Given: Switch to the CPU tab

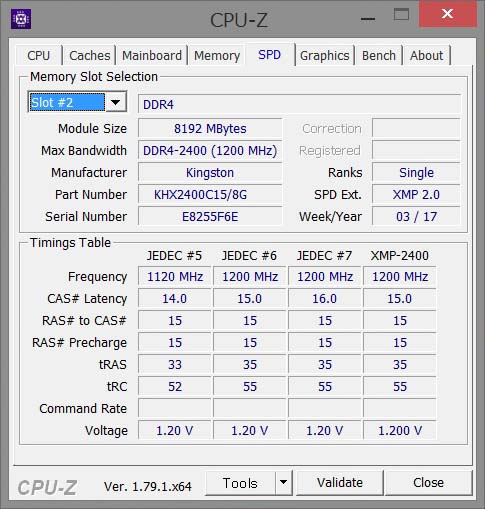Looking at the screenshot, I should click(x=39, y=55).
